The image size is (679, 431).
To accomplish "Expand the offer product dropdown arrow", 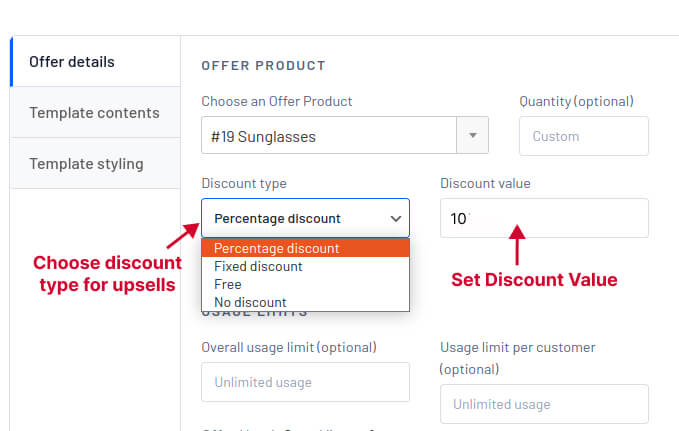I will (x=472, y=135).
